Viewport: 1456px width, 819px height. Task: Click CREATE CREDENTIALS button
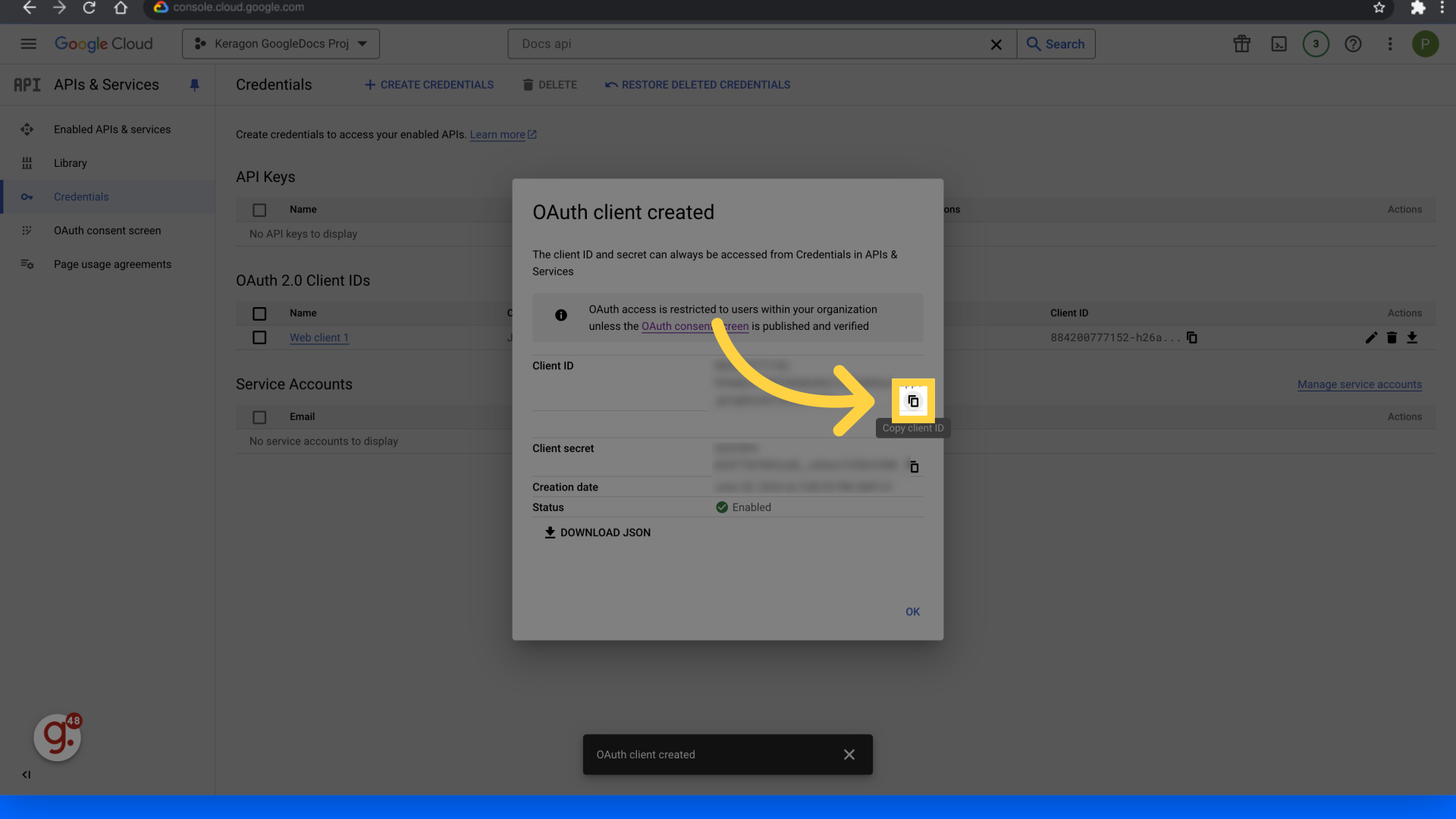pyautogui.click(x=429, y=85)
